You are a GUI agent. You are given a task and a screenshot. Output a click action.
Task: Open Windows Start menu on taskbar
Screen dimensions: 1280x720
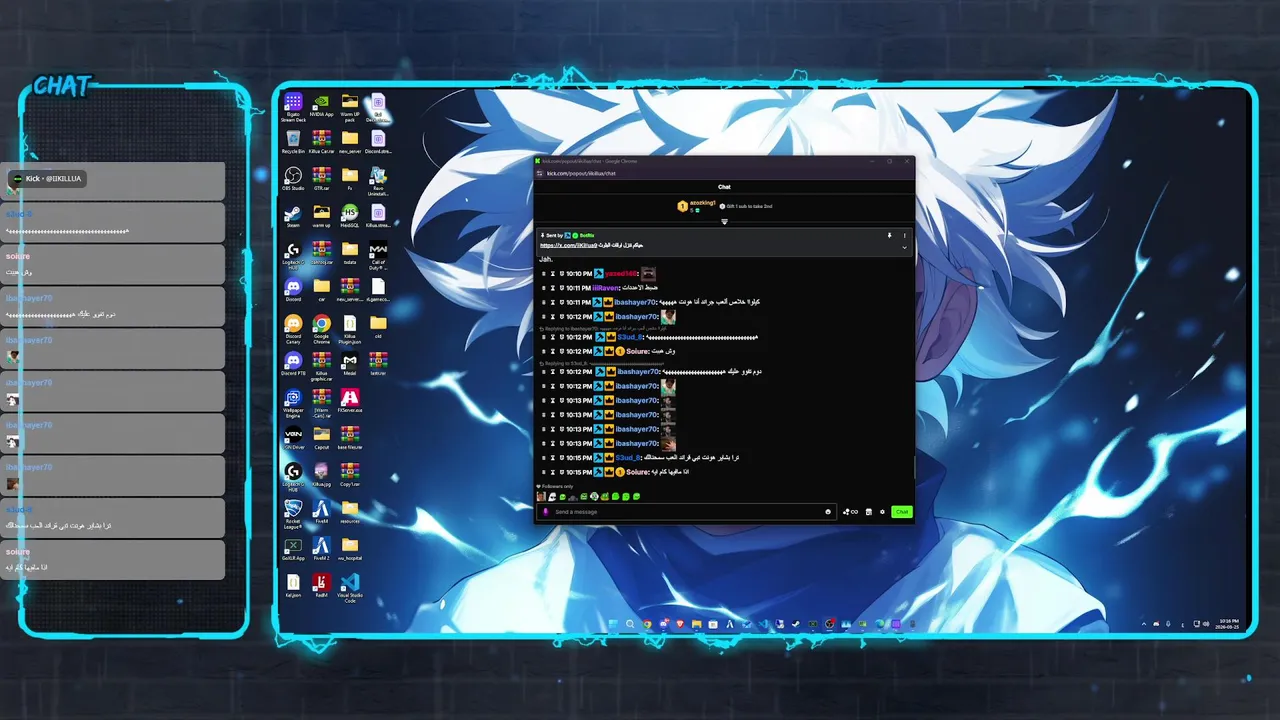613,624
